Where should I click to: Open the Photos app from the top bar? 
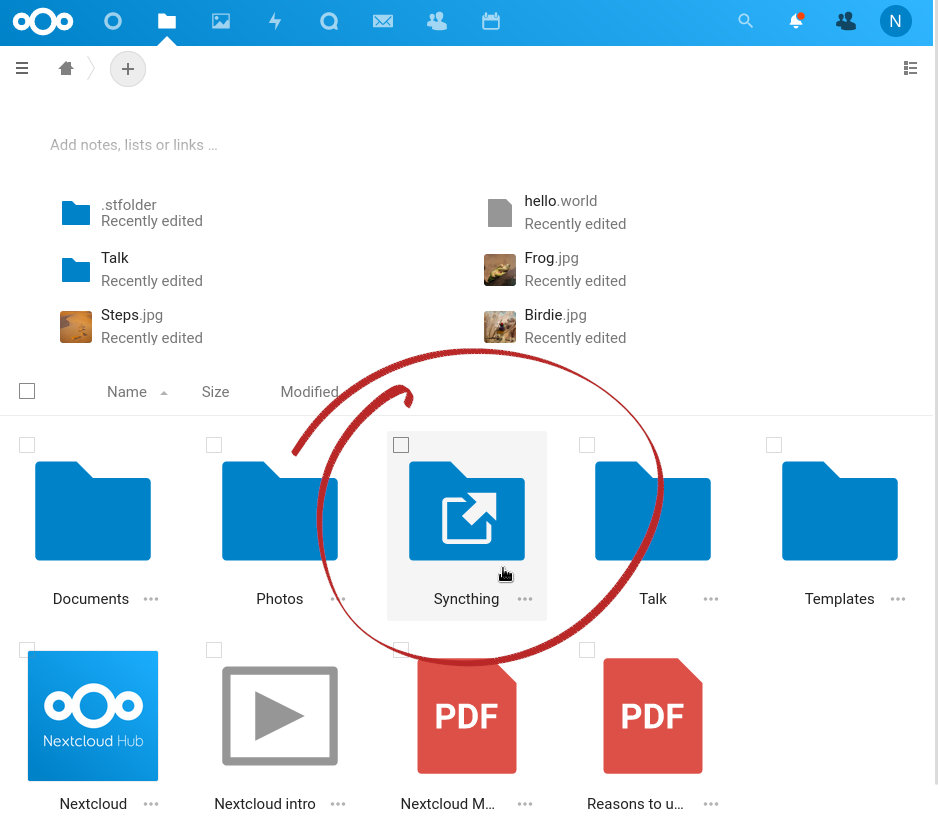click(x=221, y=21)
